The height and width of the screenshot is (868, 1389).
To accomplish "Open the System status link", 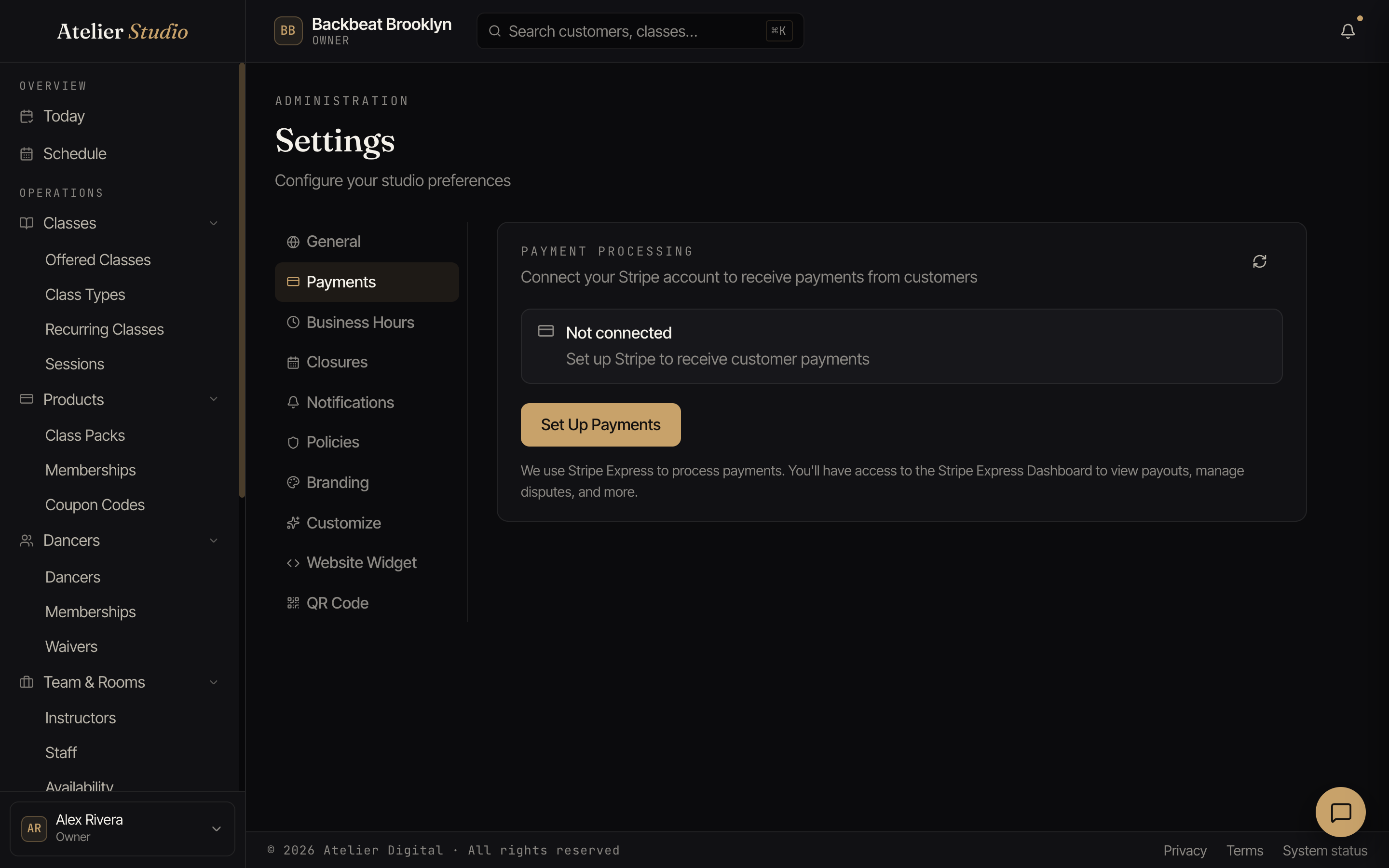I will (x=1325, y=850).
